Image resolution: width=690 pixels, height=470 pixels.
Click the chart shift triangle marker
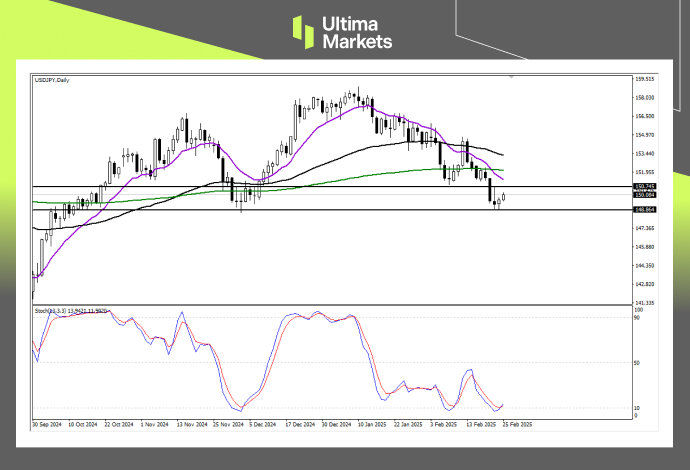tap(512, 77)
